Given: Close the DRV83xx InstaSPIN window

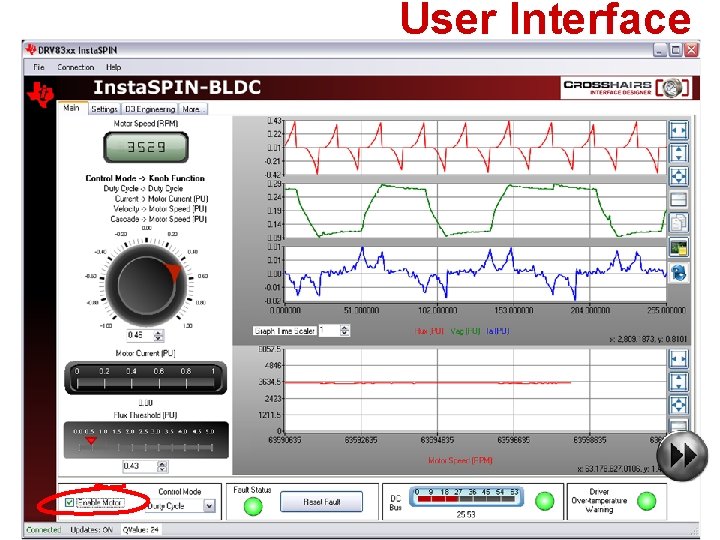Looking at the screenshot, I should coord(692,50).
